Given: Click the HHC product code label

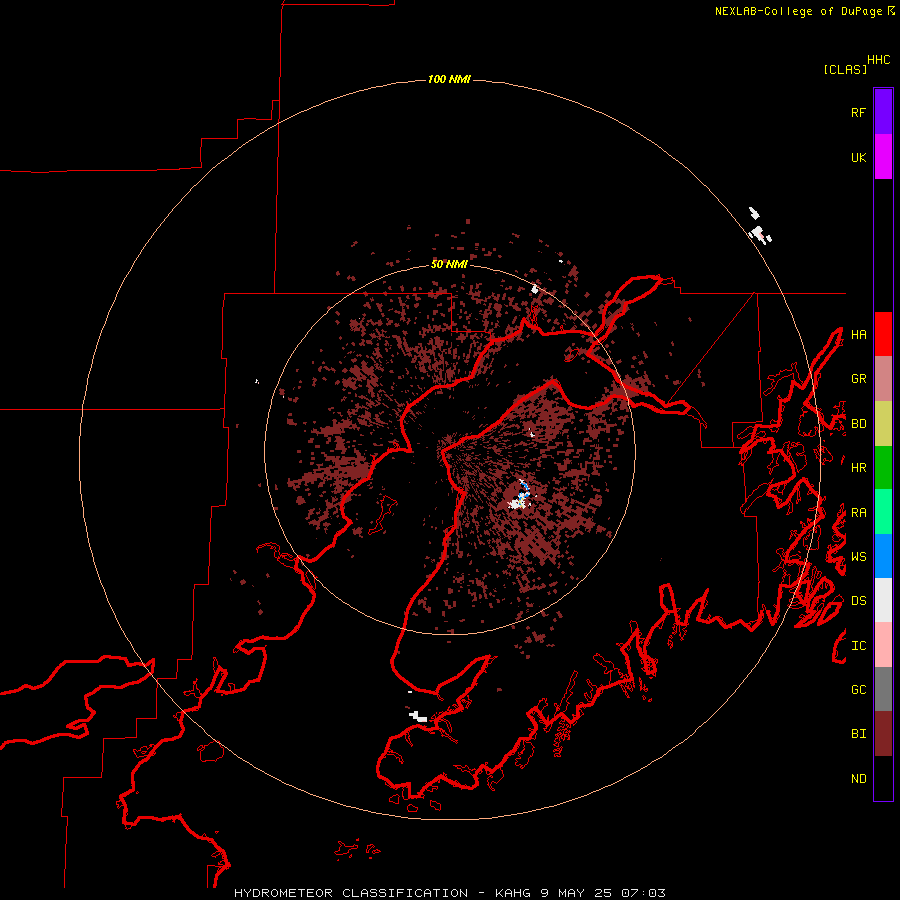Looking at the screenshot, I should pos(878,60).
